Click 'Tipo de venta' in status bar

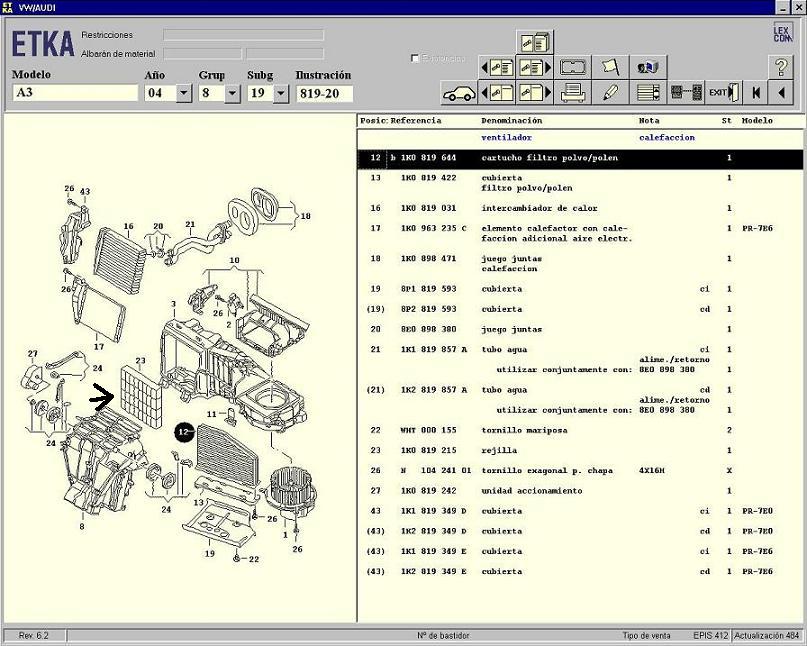(x=646, y=636)
